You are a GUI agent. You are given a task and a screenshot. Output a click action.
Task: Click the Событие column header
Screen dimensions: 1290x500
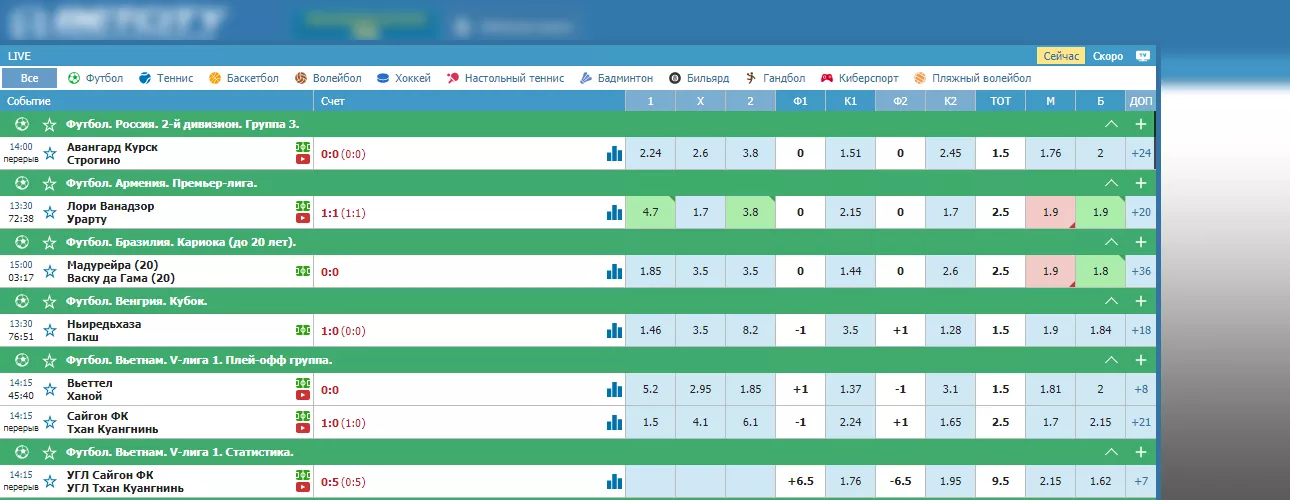(29, 101)
